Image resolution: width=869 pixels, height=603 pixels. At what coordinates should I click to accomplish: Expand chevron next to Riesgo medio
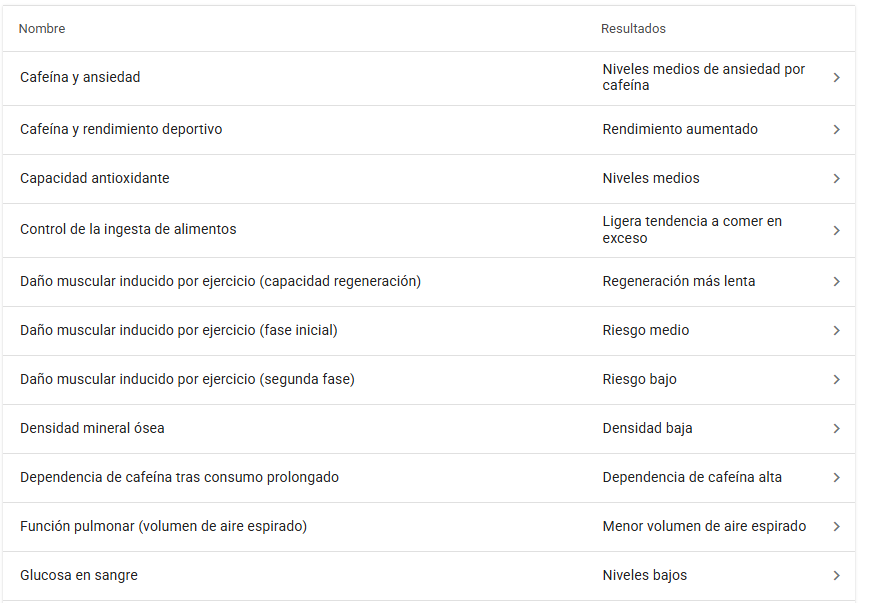836,331
